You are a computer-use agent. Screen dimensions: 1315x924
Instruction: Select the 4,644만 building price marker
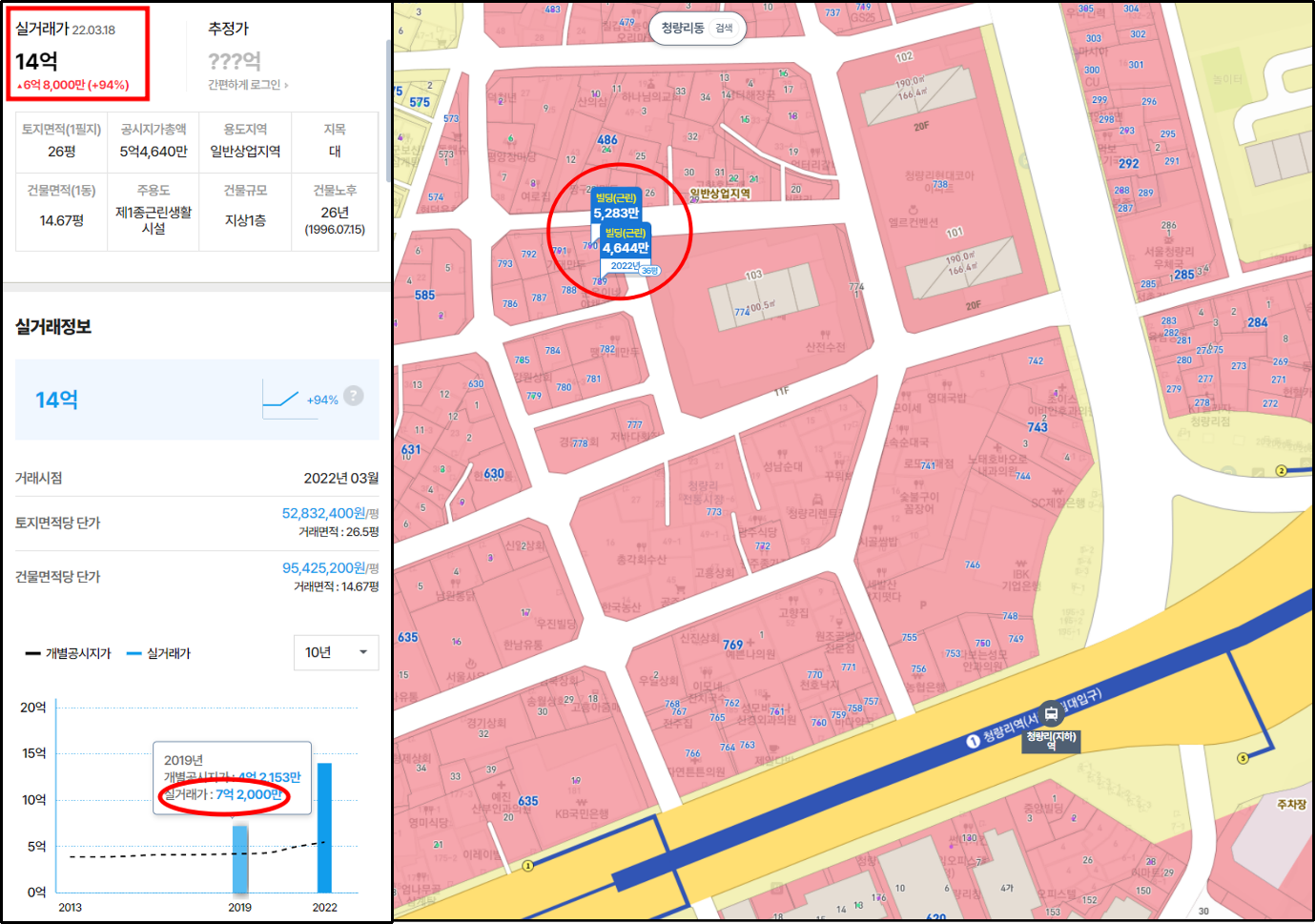coord(626,241)
